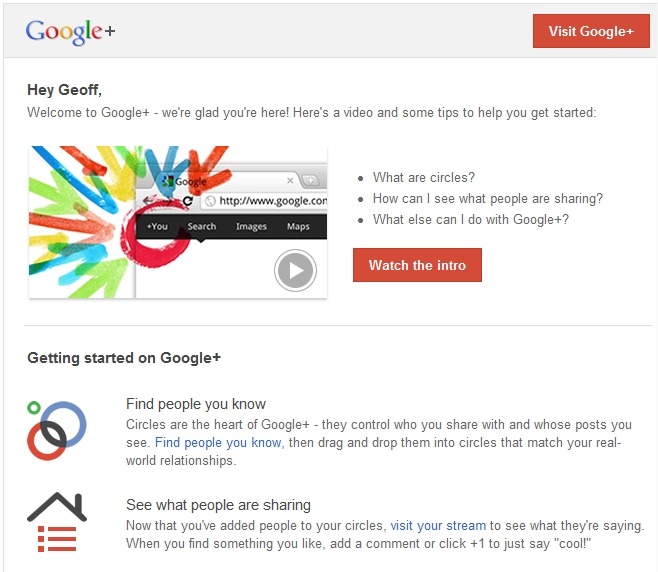Select 'Search' in the thumbnail's navigation bar
Screen dimensions: 658x572
coord(201,227)
